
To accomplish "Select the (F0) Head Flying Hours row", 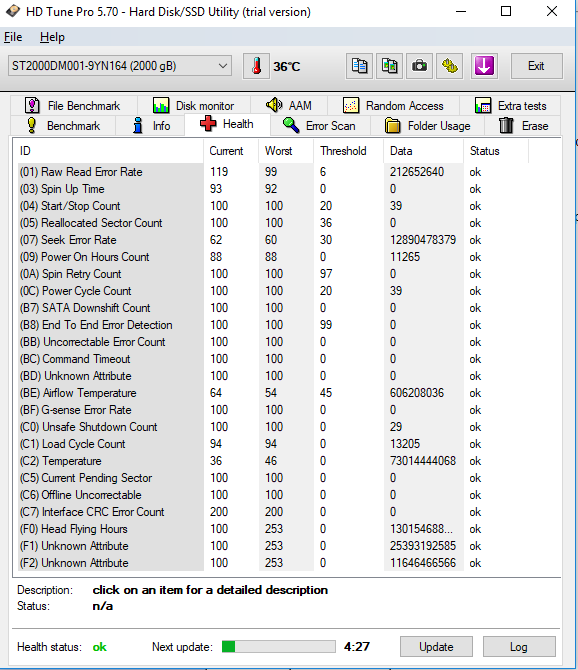I will (x=273, y=529).
